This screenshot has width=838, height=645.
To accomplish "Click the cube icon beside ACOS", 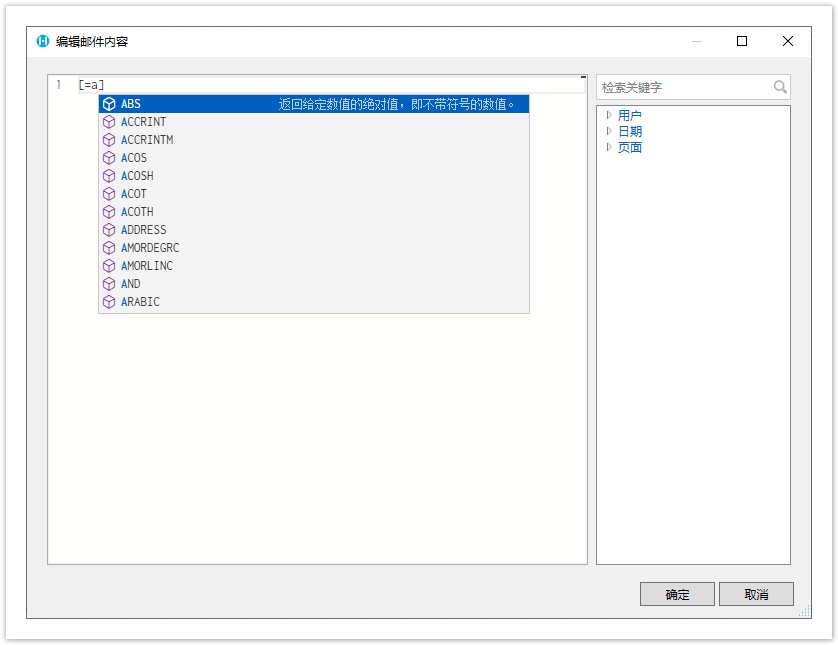I will (109, 158).
